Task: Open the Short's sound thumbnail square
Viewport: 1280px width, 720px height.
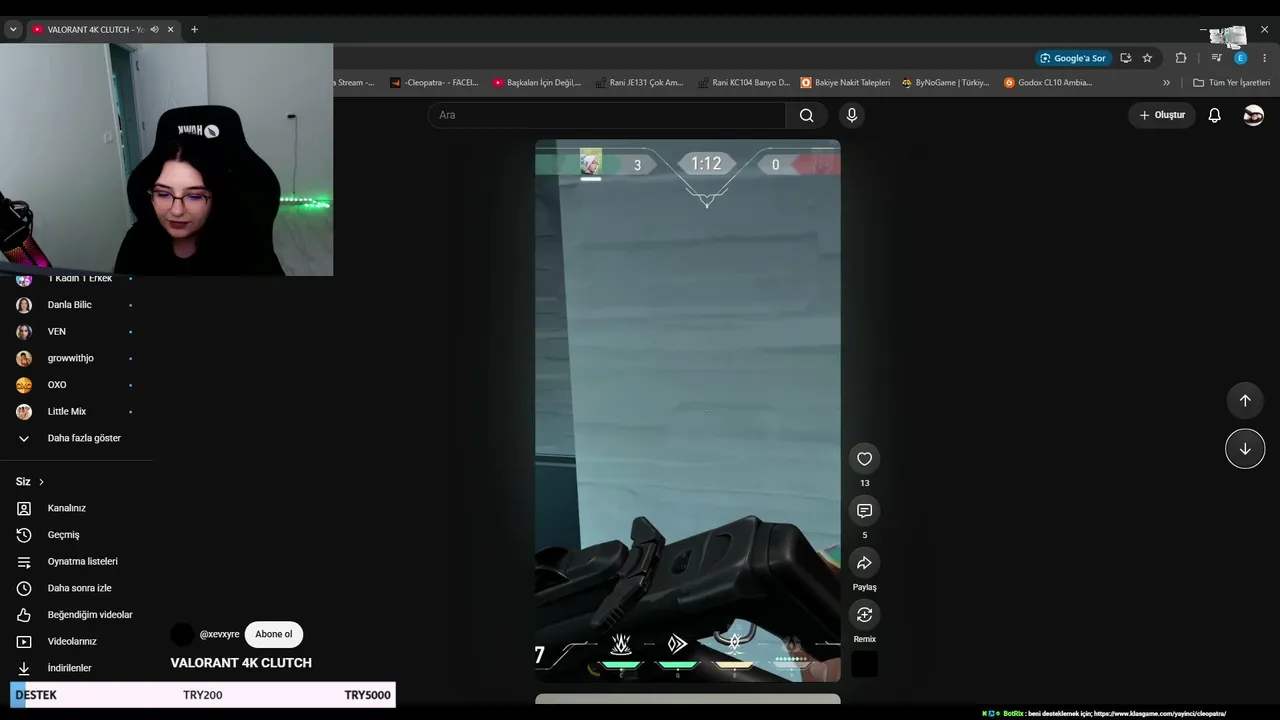Action: 865,665
